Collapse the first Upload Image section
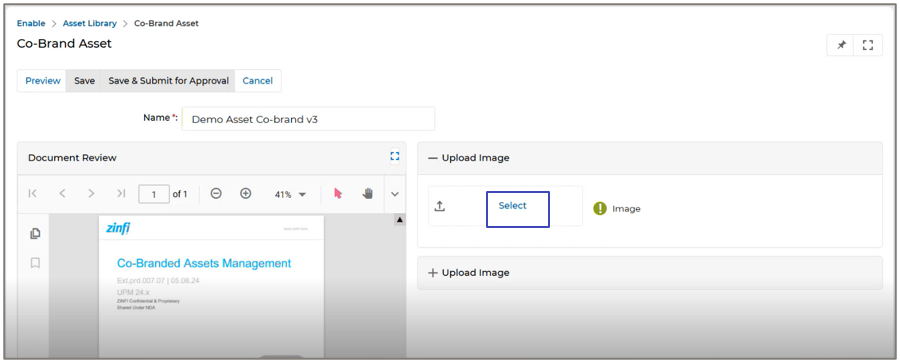 pos(433,158)
